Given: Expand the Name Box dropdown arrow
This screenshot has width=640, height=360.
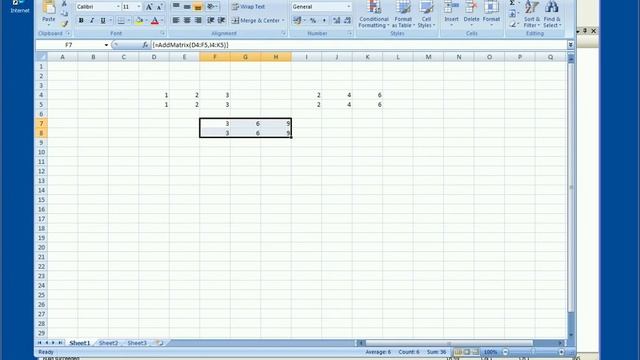Looking at the screenshot, I should pyautogui.click(x=106, y=45).
